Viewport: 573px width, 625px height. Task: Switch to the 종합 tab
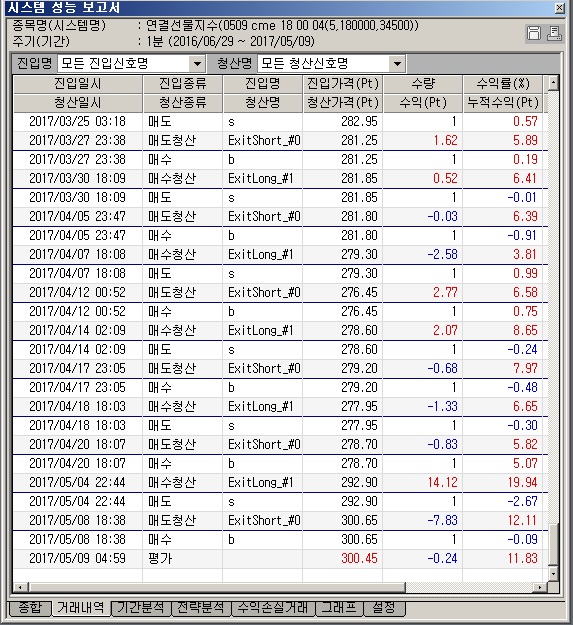tap(30, 608)
